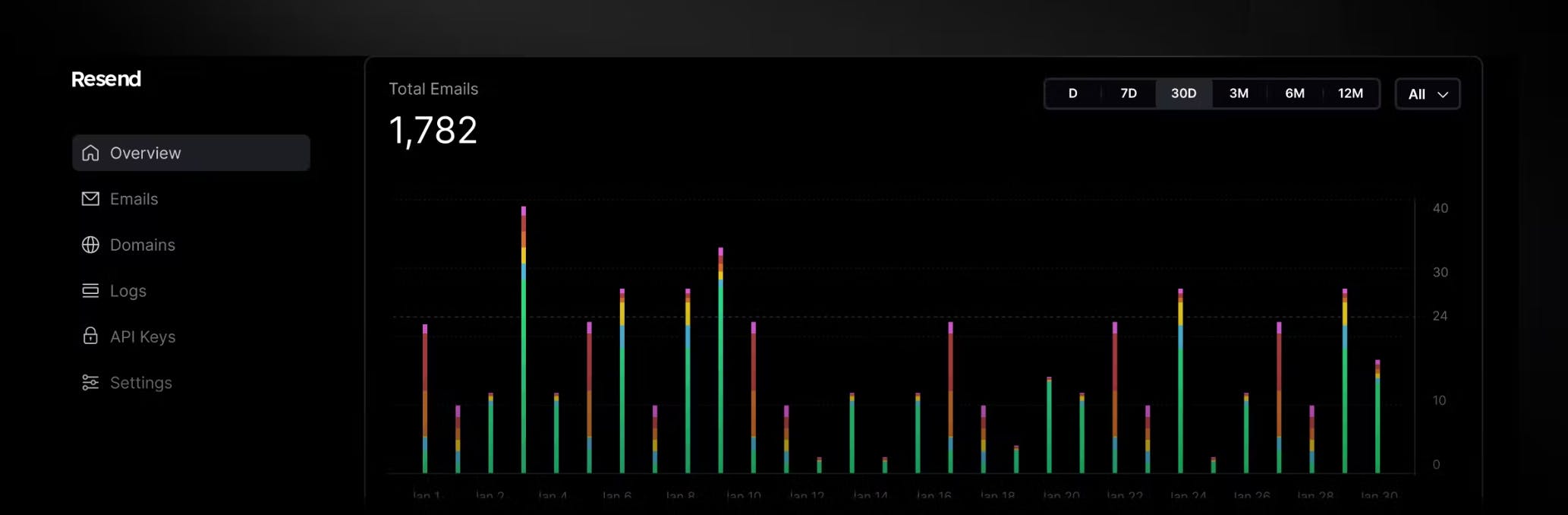The image size is (1568, 515).
Task: Click the Emails envelope icon
Action: (x=90, y=198)
